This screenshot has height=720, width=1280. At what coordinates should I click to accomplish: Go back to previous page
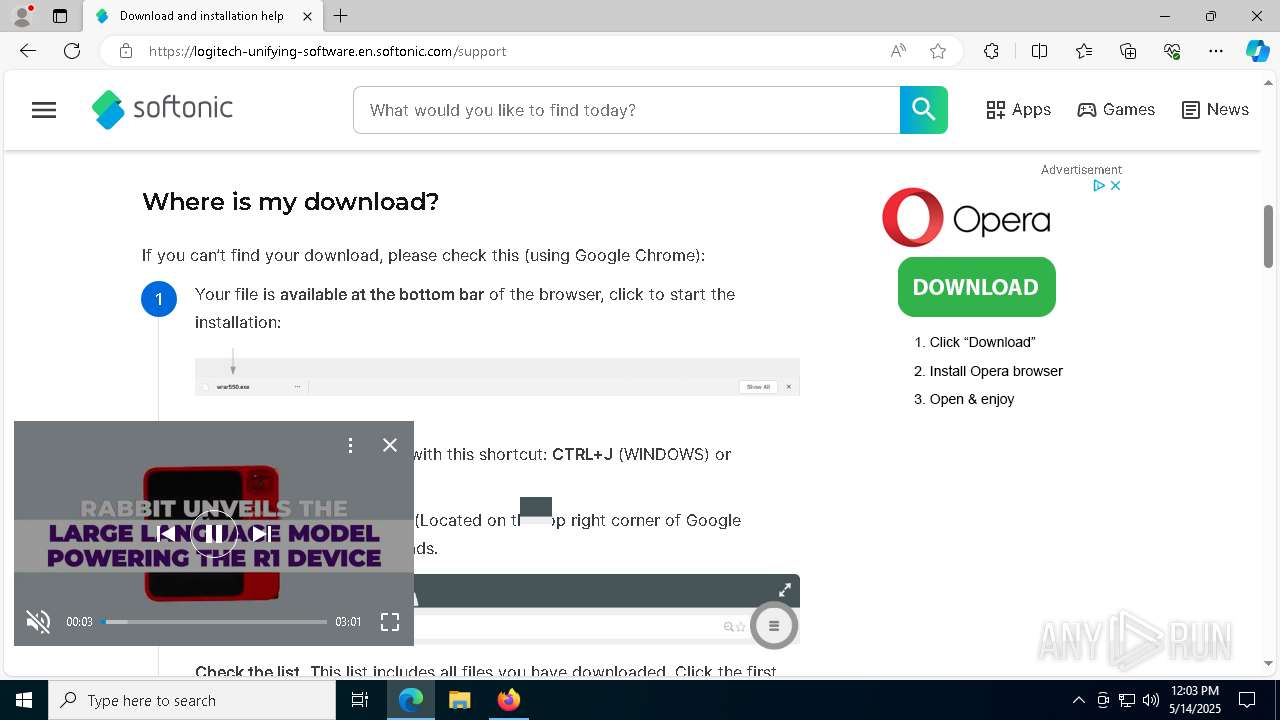tap(27, 51)
